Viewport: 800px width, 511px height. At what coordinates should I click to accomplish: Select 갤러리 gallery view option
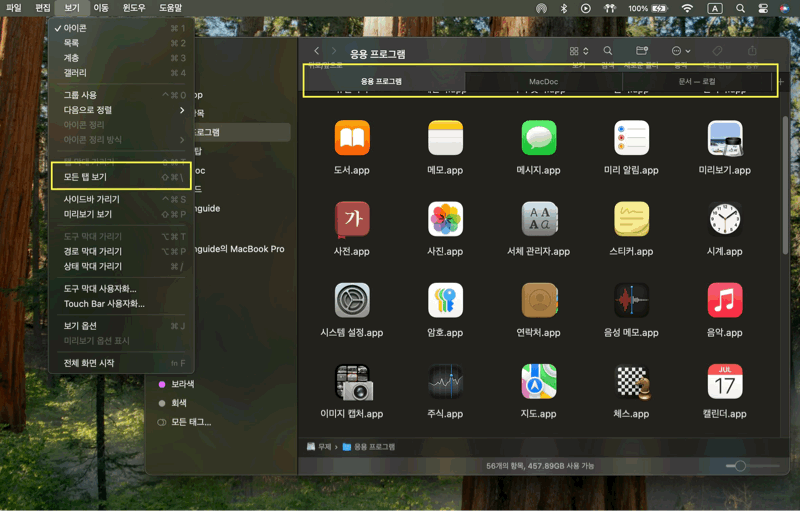tap(121, 72)
